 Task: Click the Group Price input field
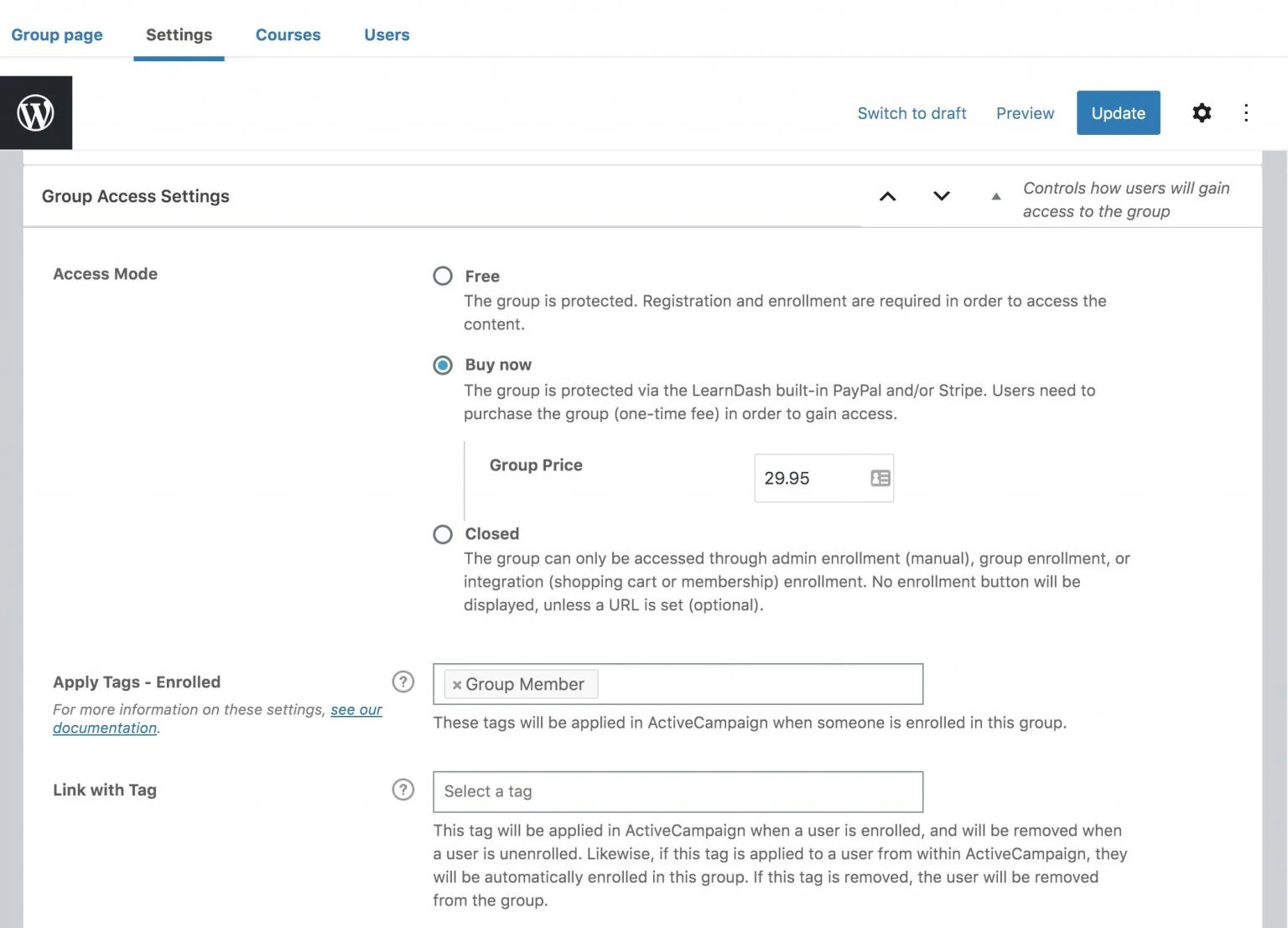tap(809, 478)
